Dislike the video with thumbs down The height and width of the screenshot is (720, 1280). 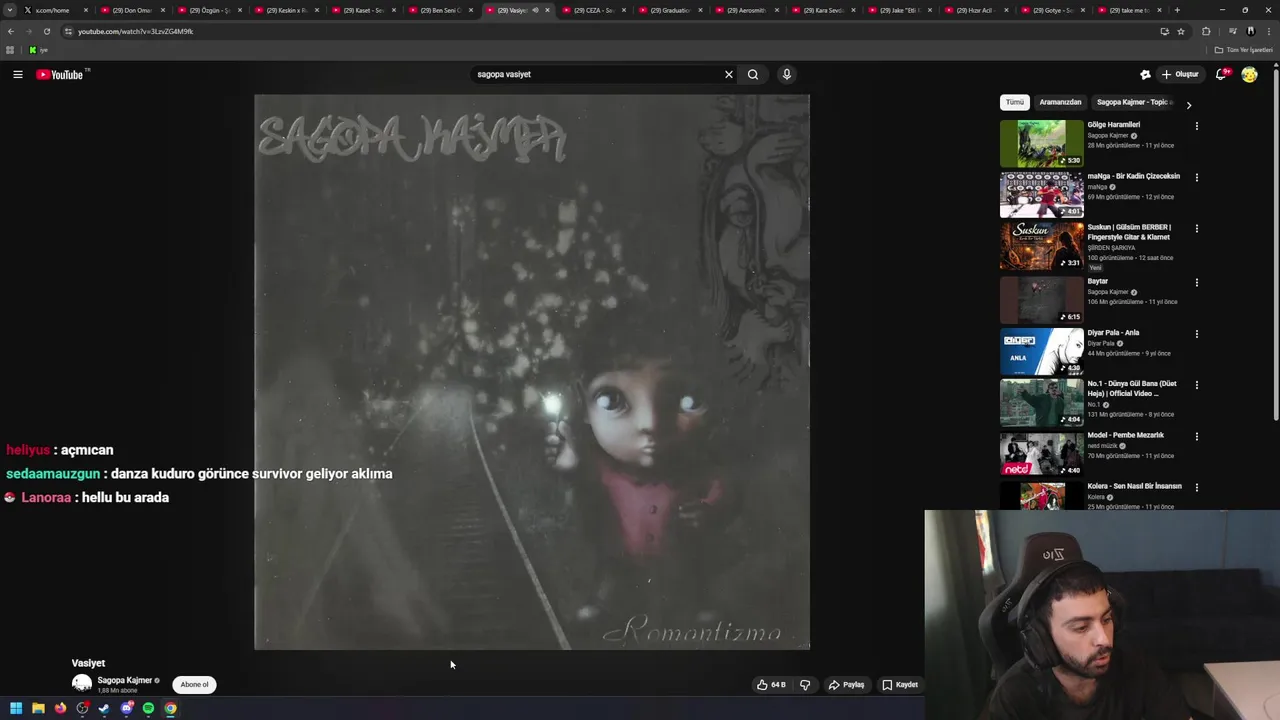pyautogui.click(x=804, y=685)
